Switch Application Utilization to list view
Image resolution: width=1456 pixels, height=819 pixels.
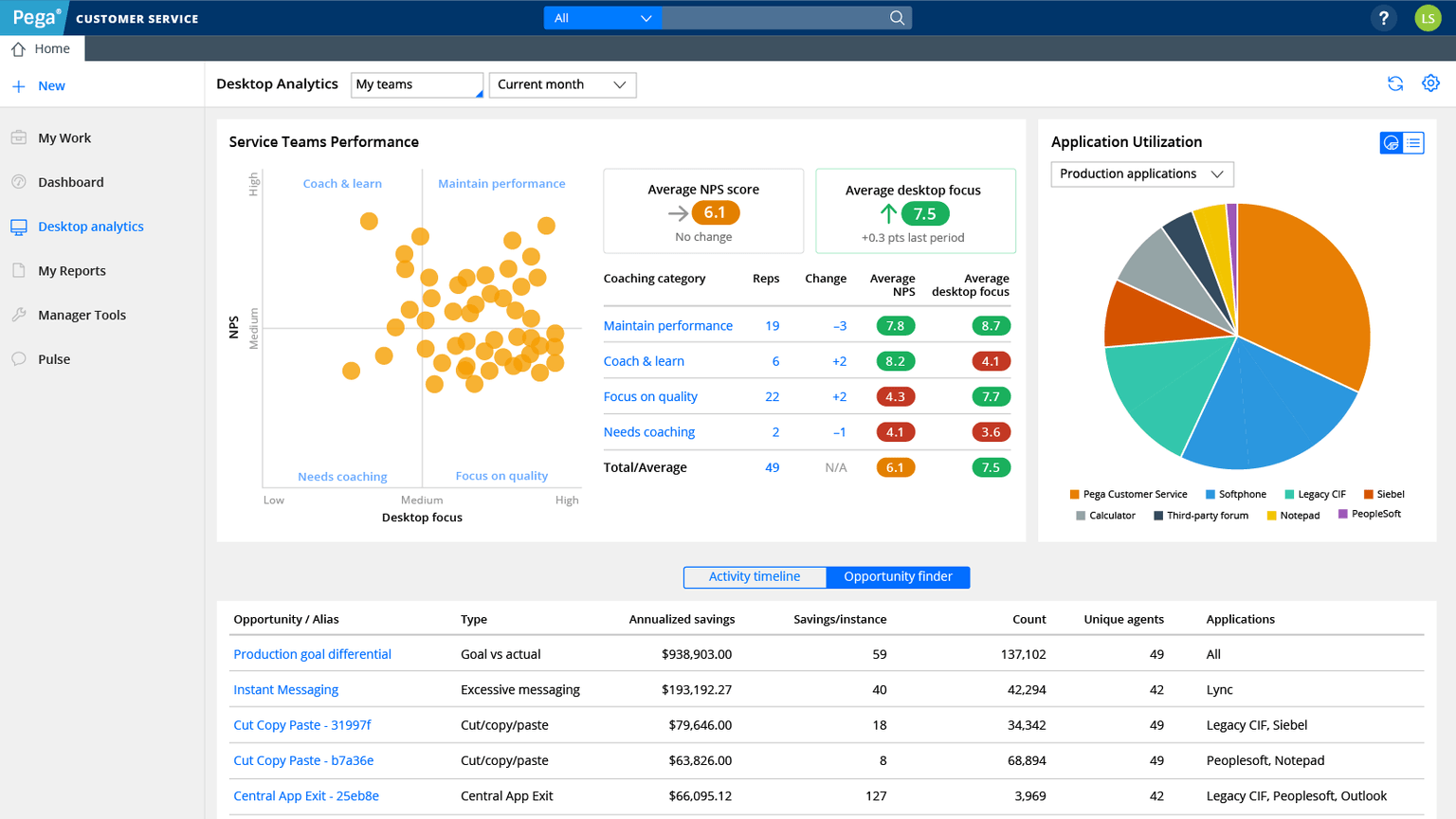[x=1413, y=142]
